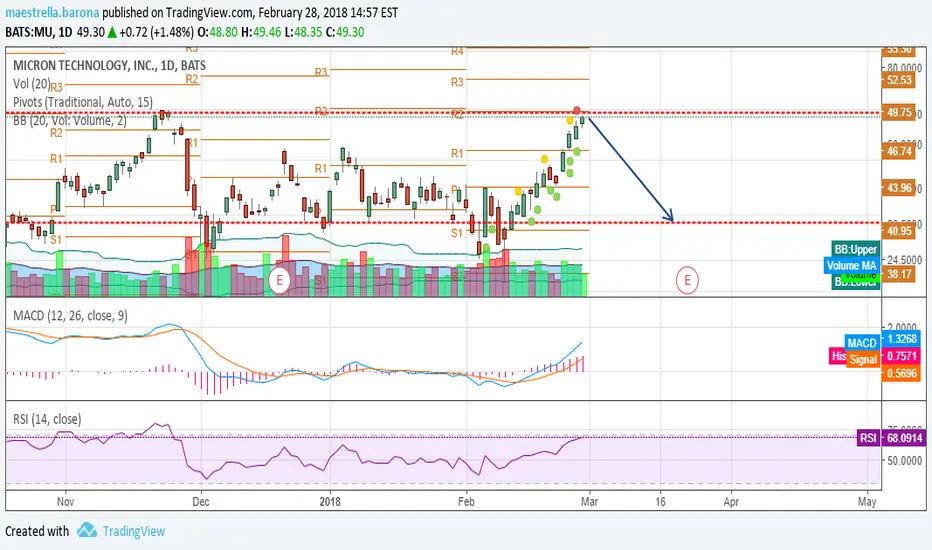Click the RSI (14, close) legend
The height and width of the screenshot is (550, 932).
[x=47, y=419]
